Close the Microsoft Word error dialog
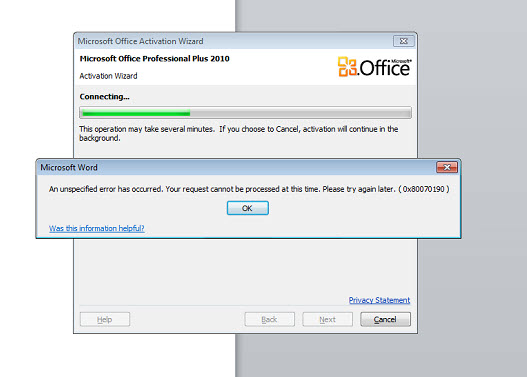527x377 pixels. pyautogui.click(x=447, y=167)
